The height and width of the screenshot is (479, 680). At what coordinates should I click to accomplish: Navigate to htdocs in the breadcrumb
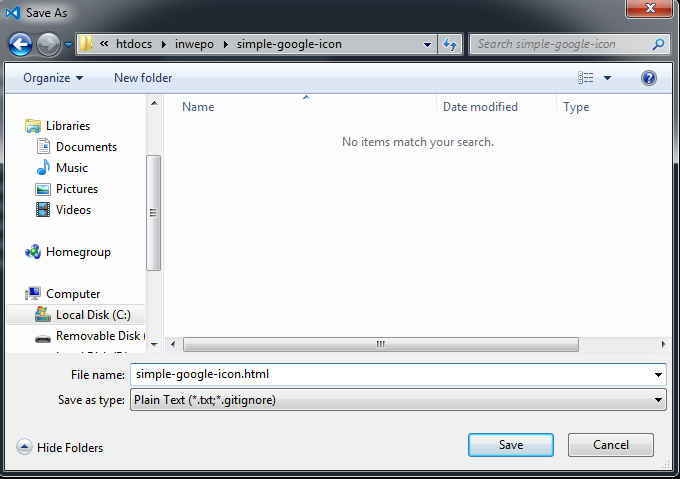pyautogui.click(x=134, y=44)
